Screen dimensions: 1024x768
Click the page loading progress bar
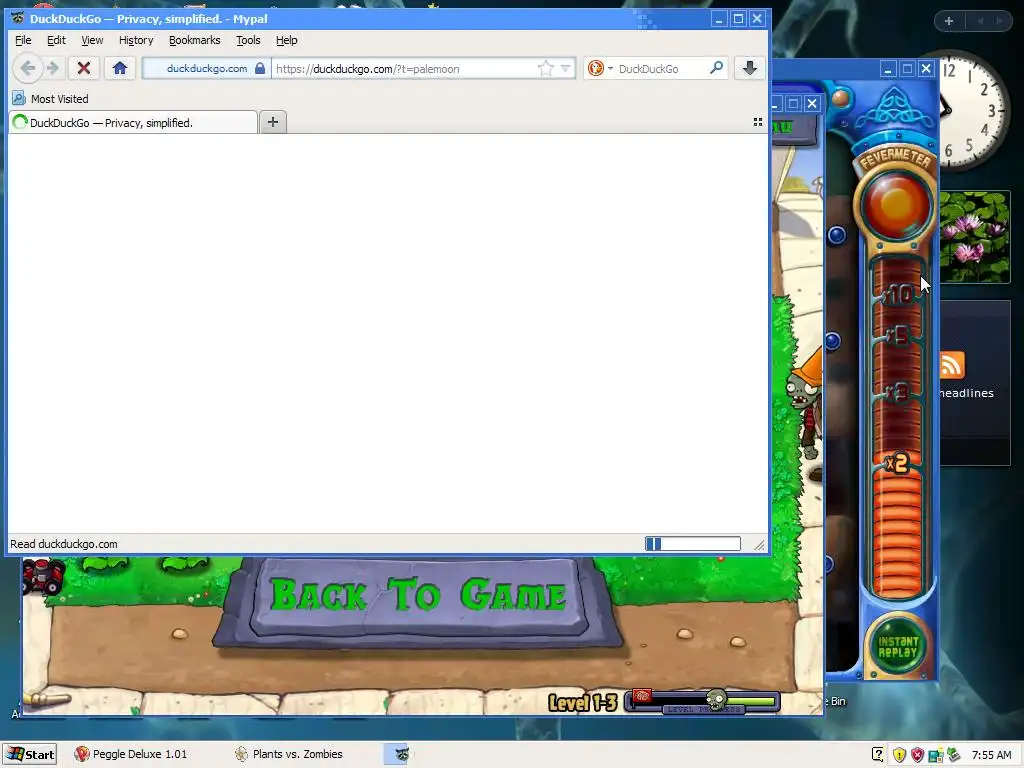click(x=693, y=543)
